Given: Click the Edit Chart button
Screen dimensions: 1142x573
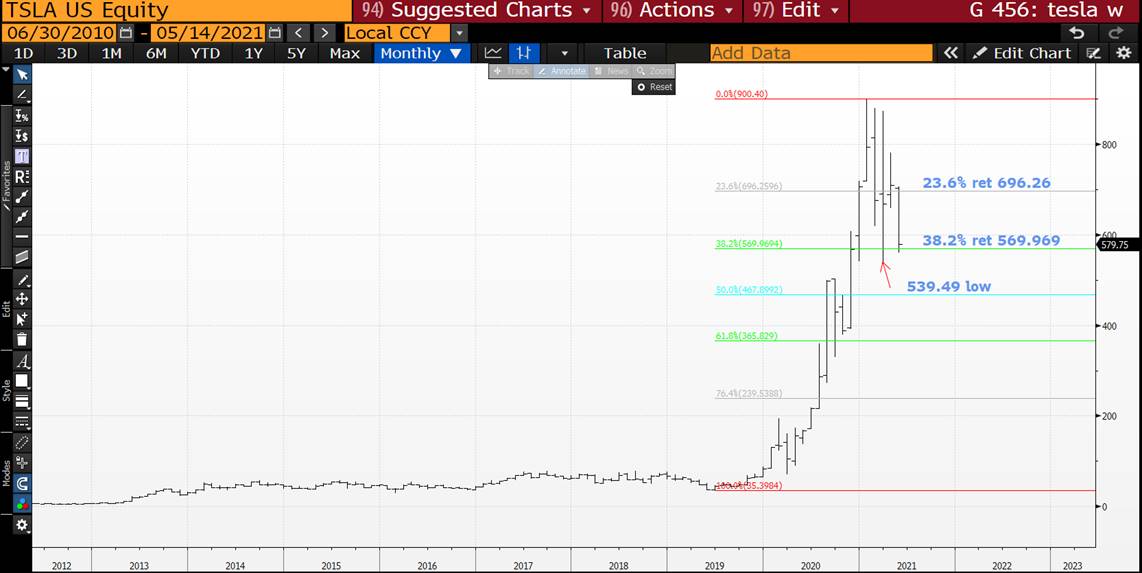Looking at the screenshot, I should click(x=1023, y=53).
